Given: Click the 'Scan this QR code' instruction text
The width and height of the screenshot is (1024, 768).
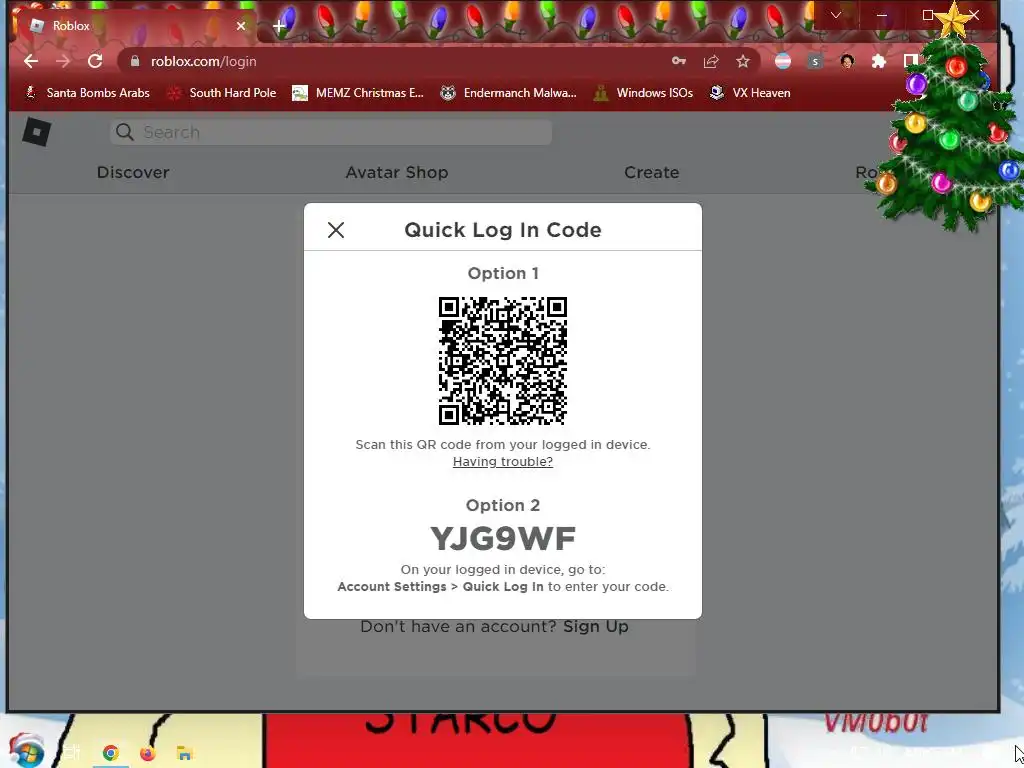Looking at the screenshot, I should coord(503,445).
